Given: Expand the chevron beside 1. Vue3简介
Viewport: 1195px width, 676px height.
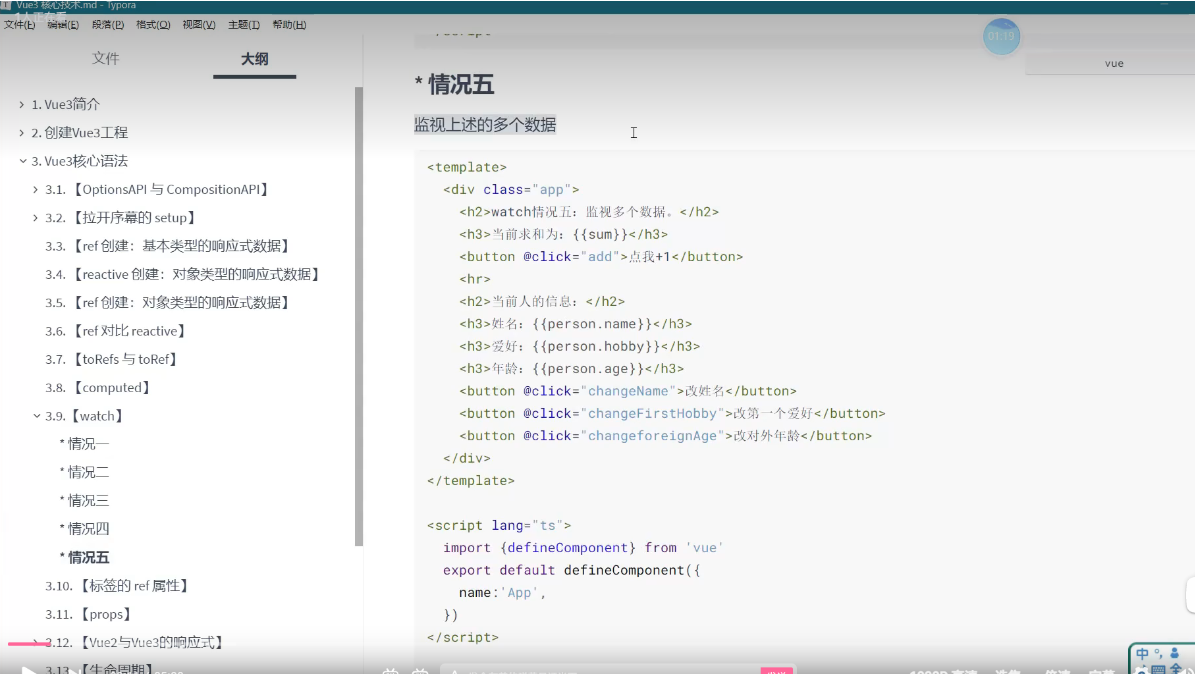Looking at the screenshot, I should pyautogui.click(x=21, y=104).
